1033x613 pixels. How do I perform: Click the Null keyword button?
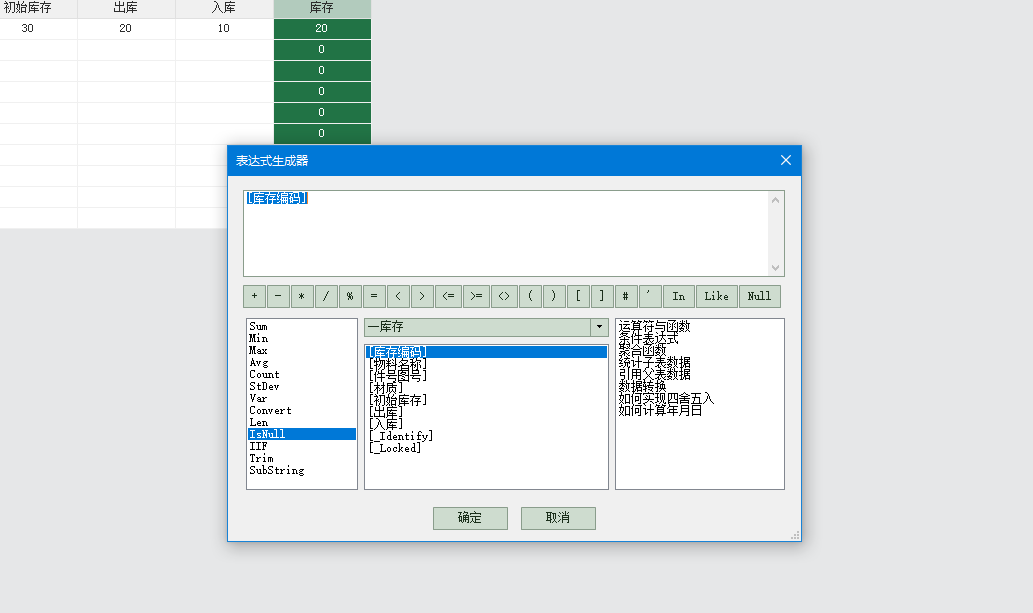pos(759,297)
